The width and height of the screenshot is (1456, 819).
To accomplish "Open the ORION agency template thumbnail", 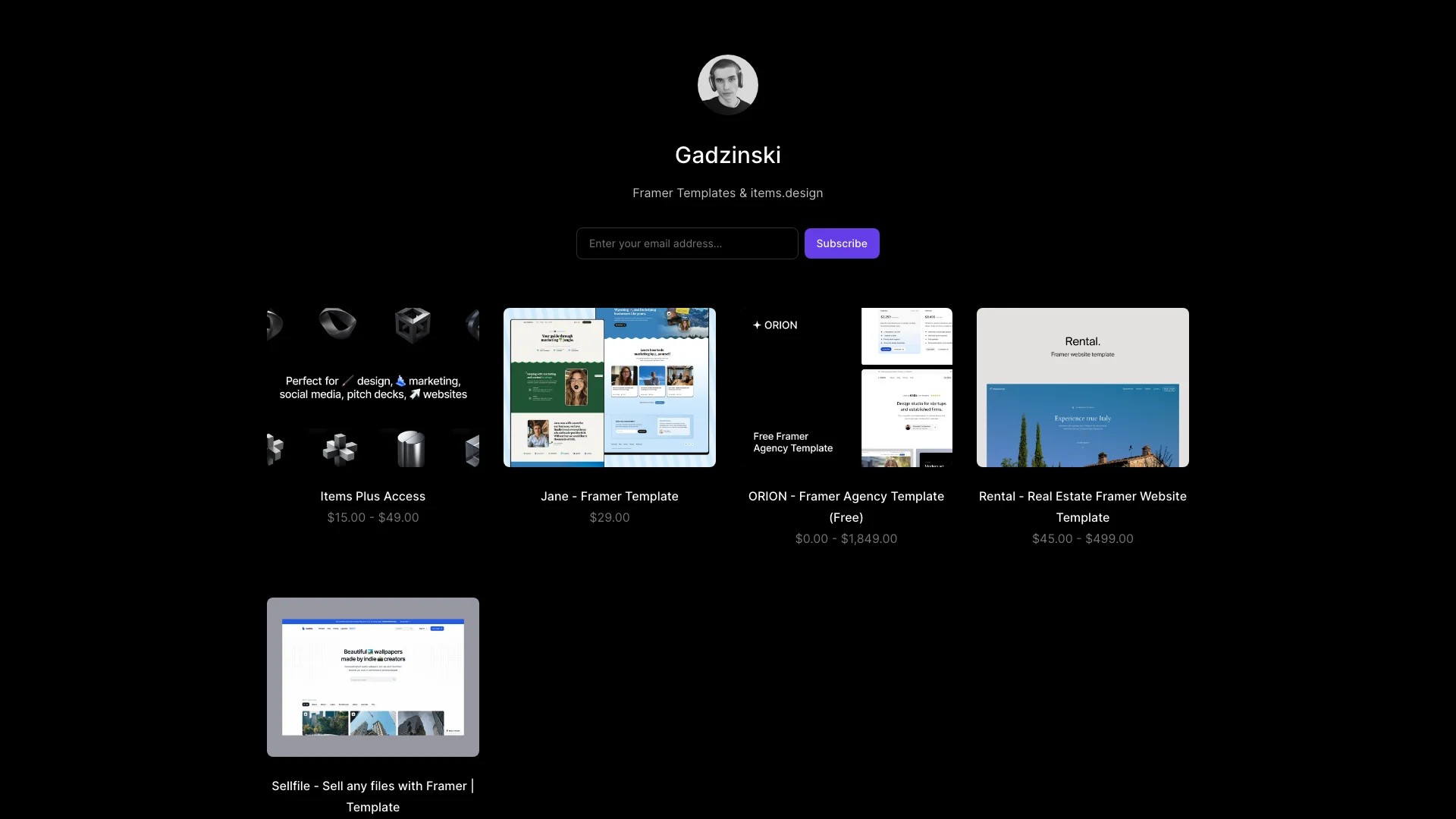I will click(x=846, y=388).
